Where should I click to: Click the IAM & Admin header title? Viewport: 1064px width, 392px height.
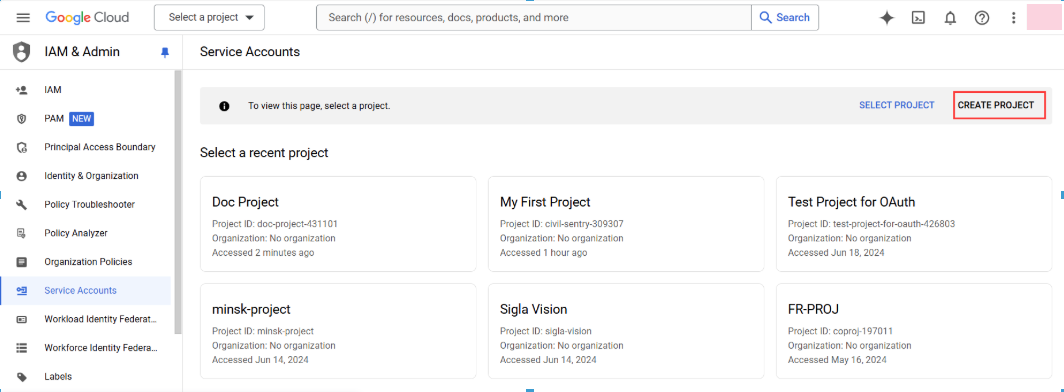coord(82,52)
